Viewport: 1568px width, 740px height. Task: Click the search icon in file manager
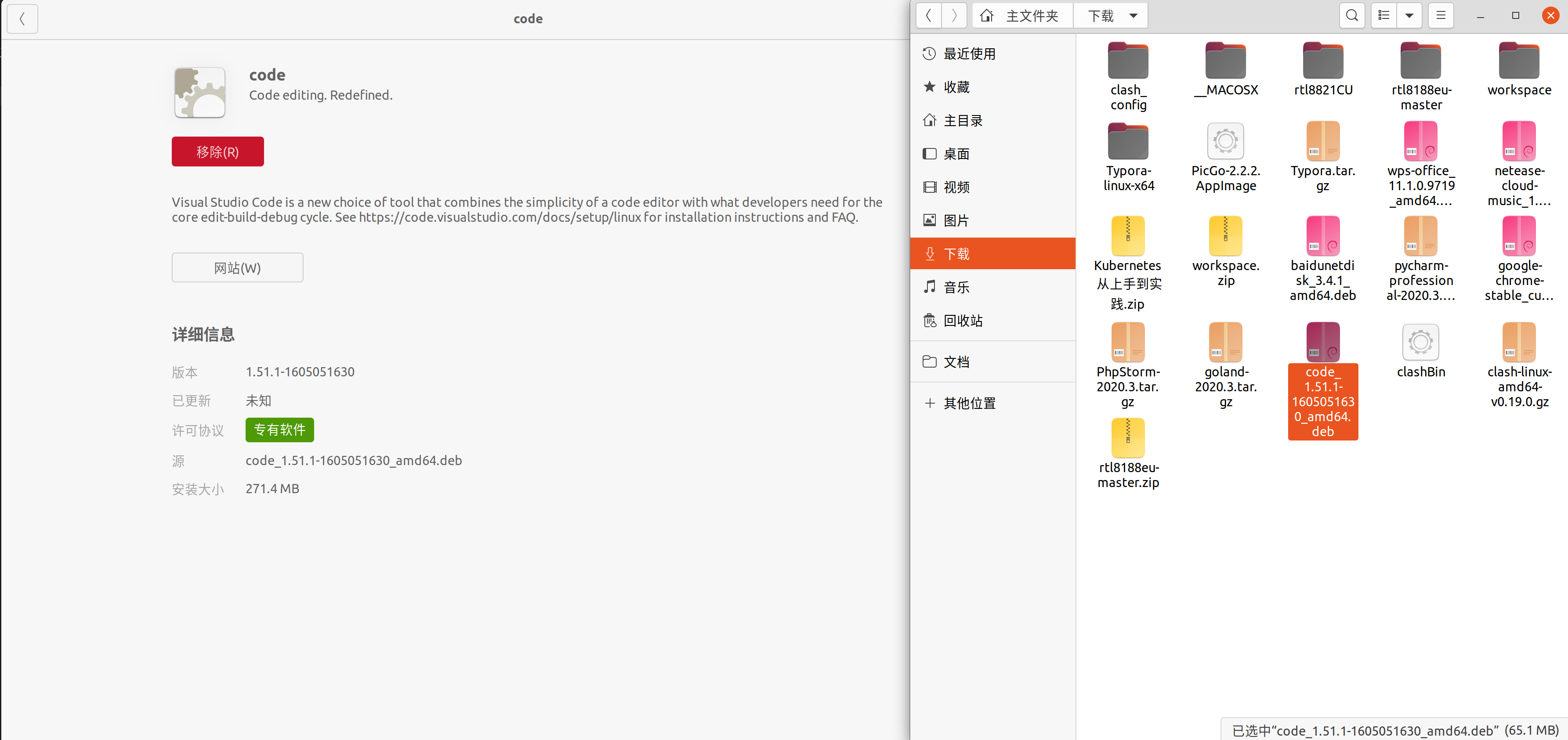point(1351,16)
